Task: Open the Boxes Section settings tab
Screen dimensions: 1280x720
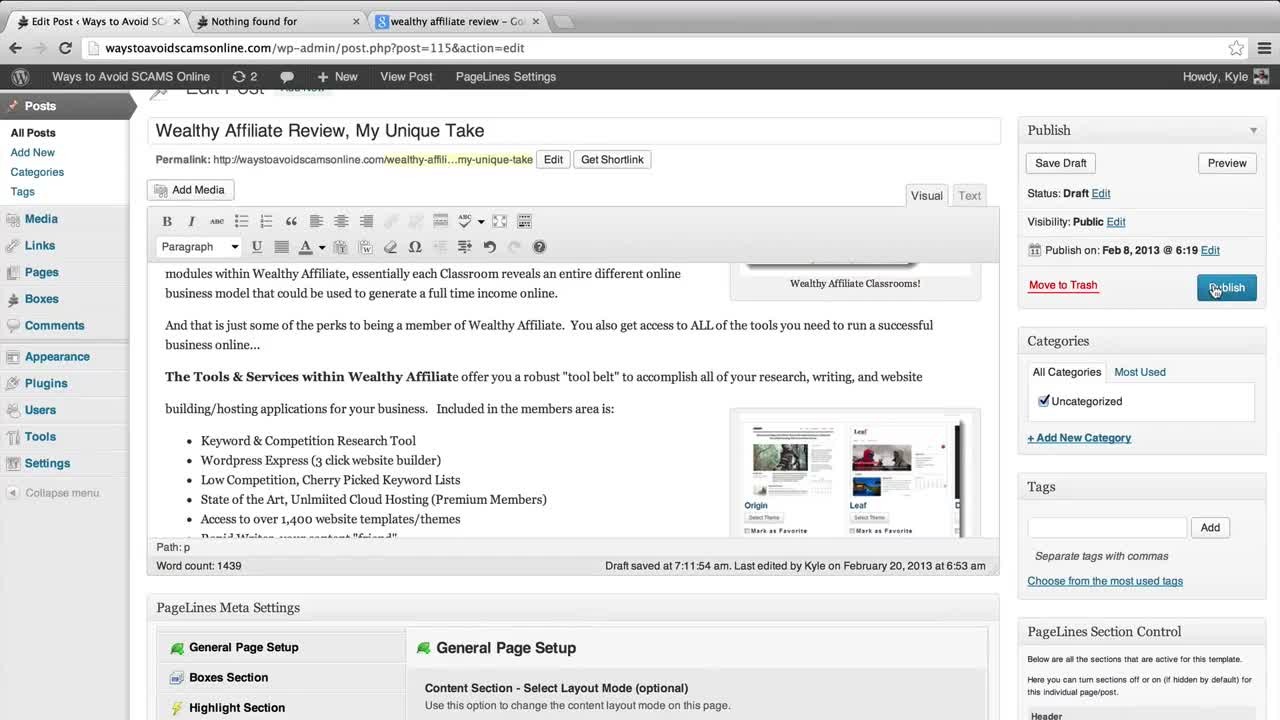Action: click(x=281, y=677)
